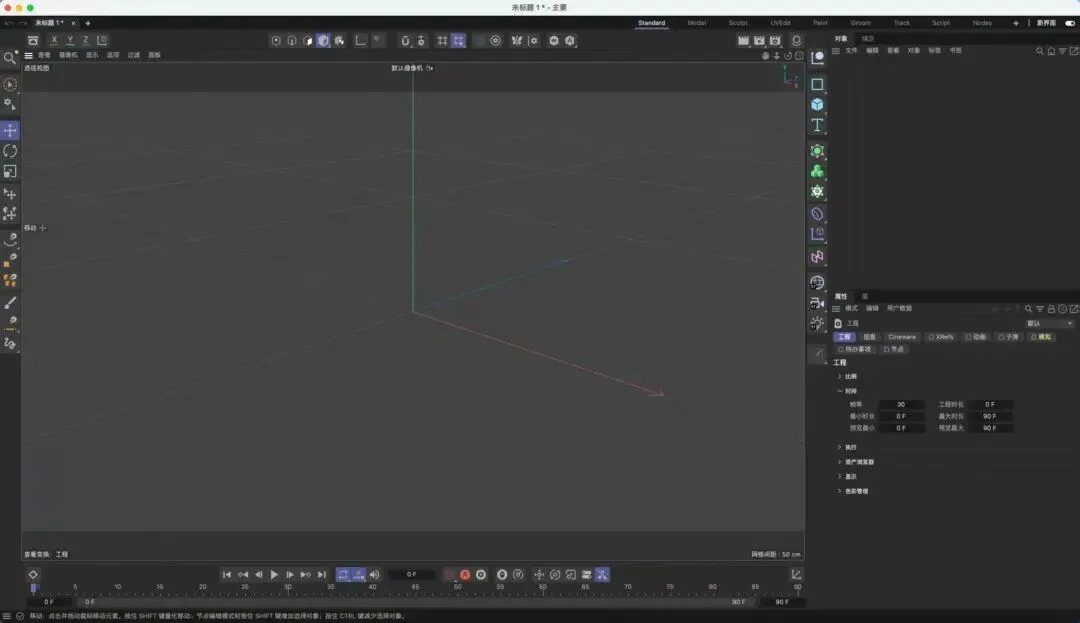Screen dimensions: 1080x623
Task: Play the animation forward
Action: click(x=274, y=575)
